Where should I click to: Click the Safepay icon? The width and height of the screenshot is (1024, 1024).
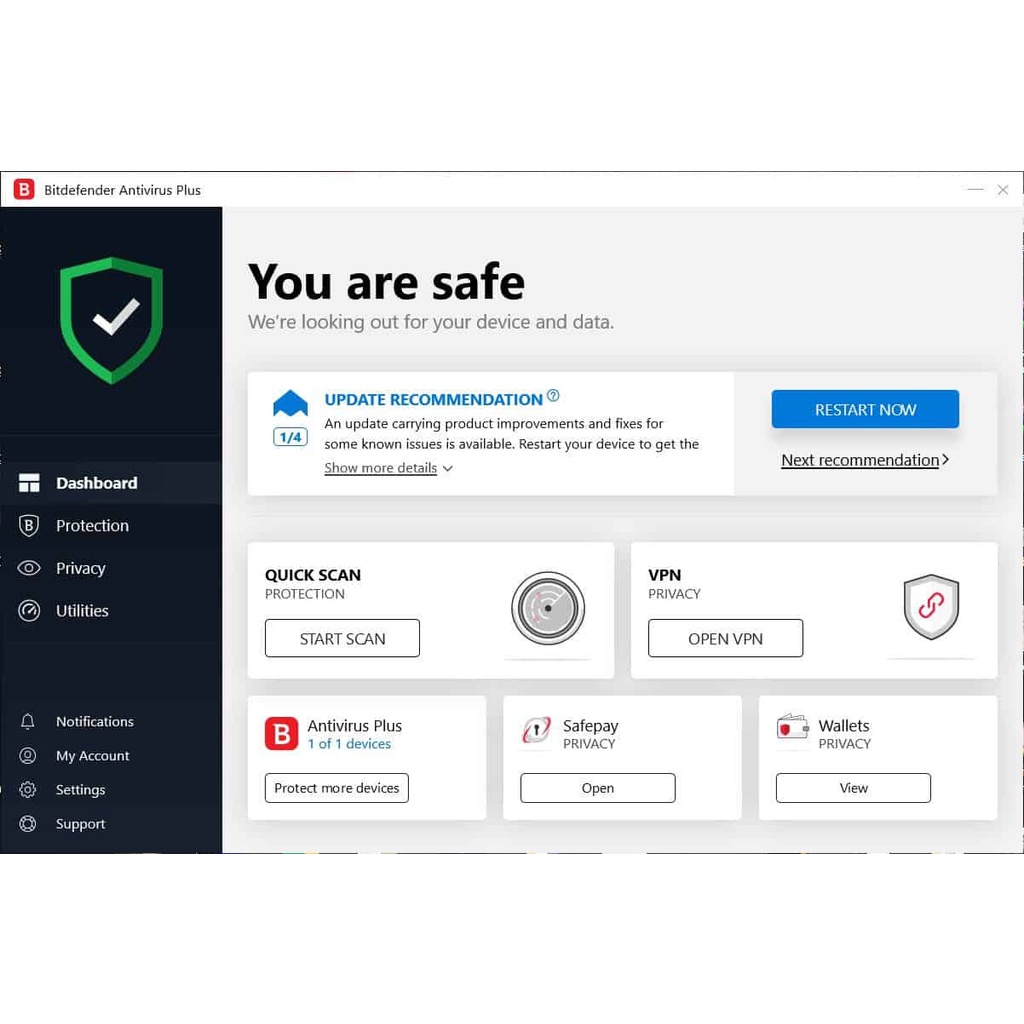[537, 730]
